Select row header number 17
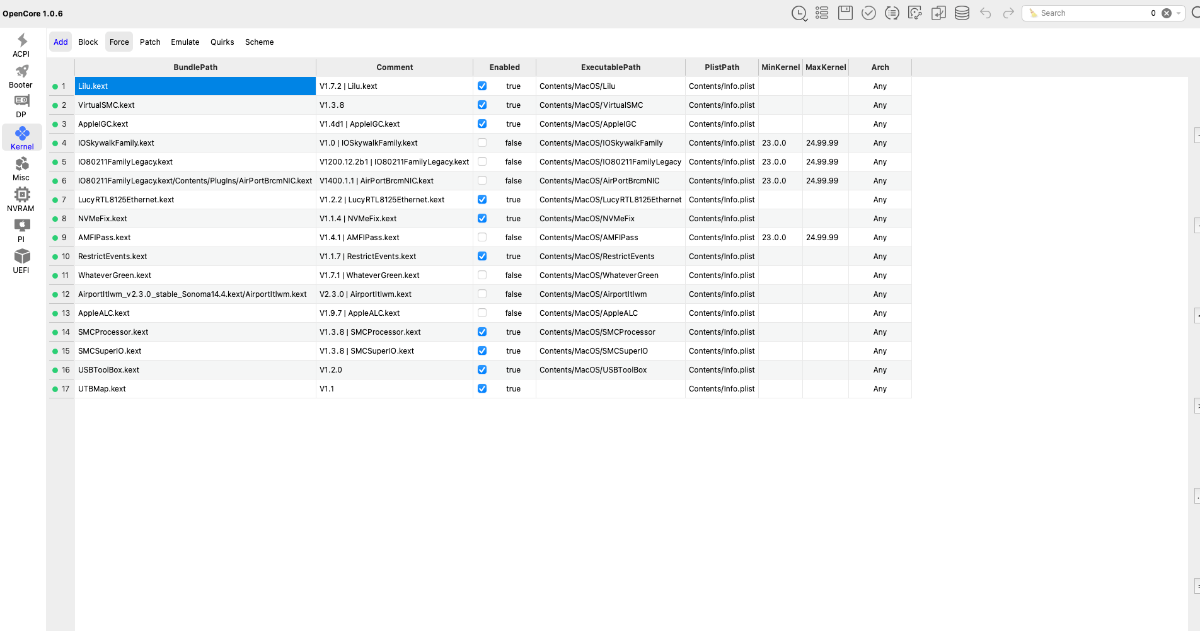The height and width of the screenshot is (631, 1200). pos(61,389)
